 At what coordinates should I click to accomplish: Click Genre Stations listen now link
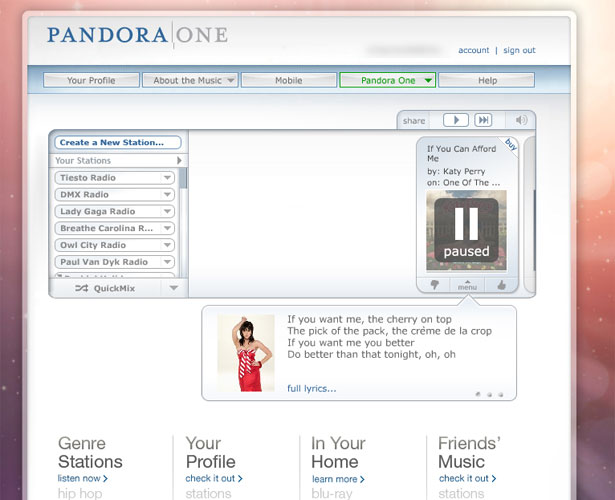[x=82, y=478]
